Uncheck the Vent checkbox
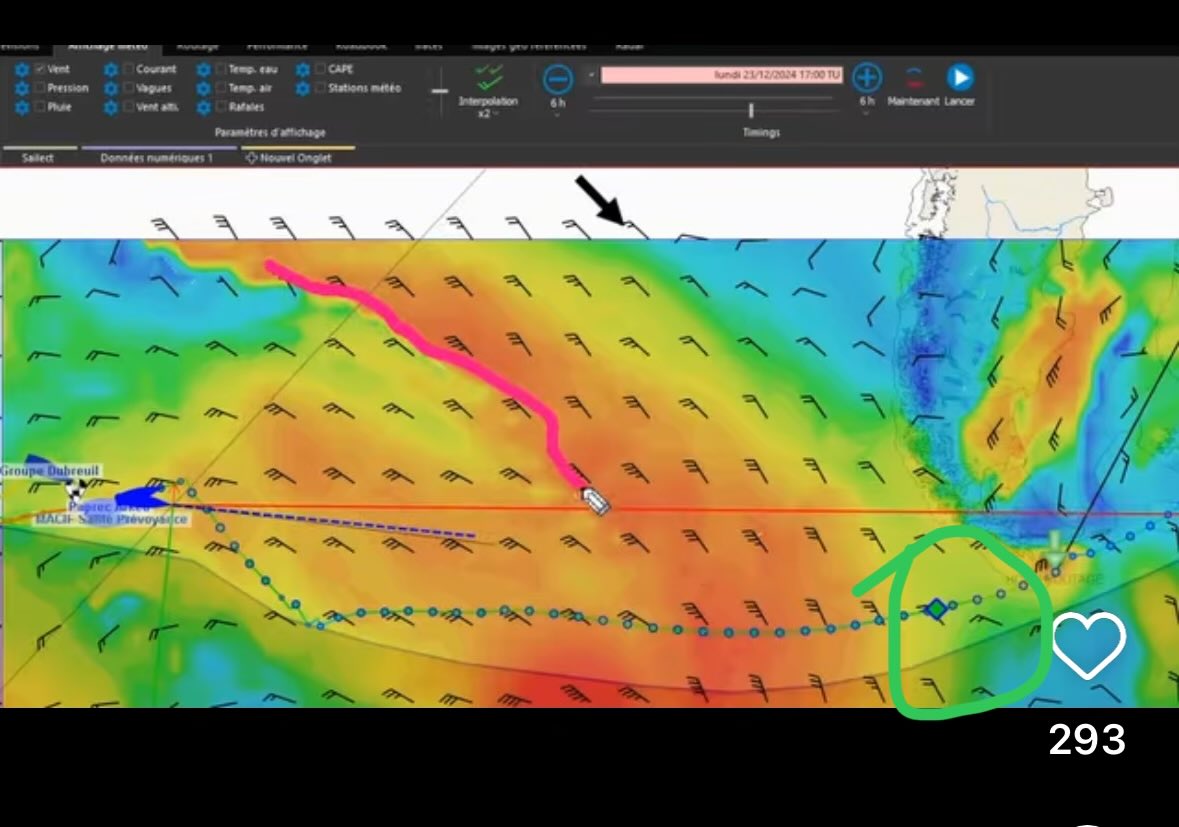 (x=41, y=68)
